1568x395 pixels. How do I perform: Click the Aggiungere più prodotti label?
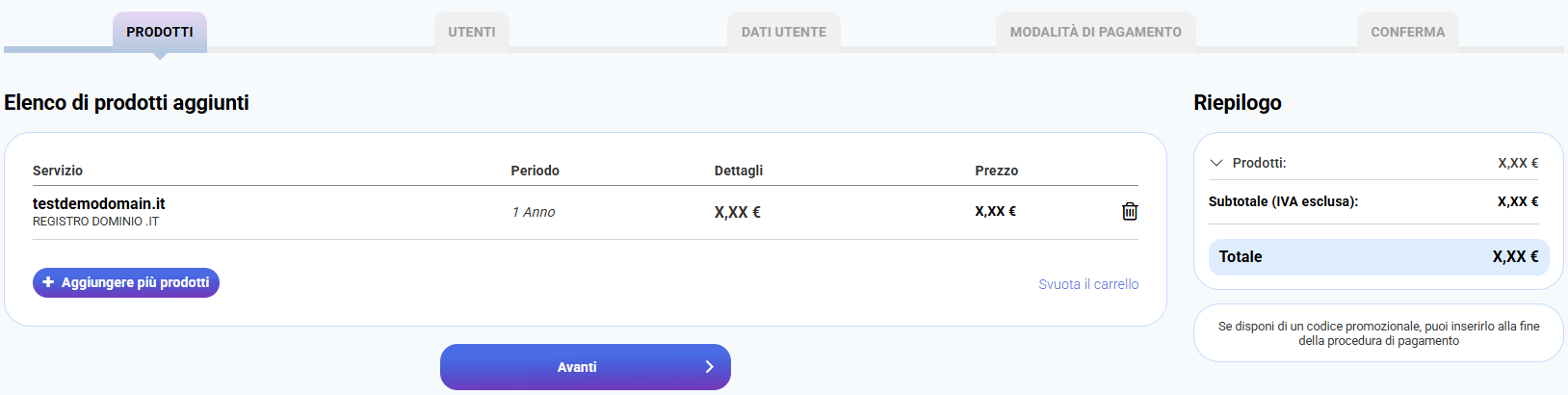[135, 282]
